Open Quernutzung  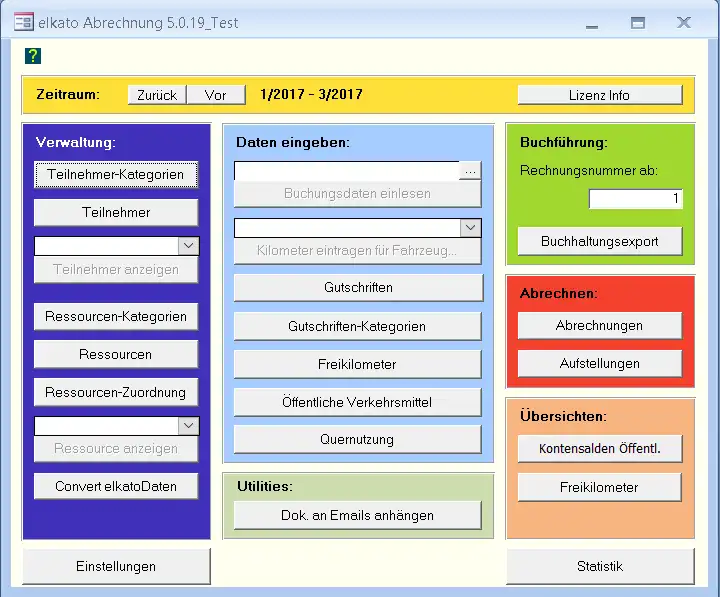[x=358, y=439]
